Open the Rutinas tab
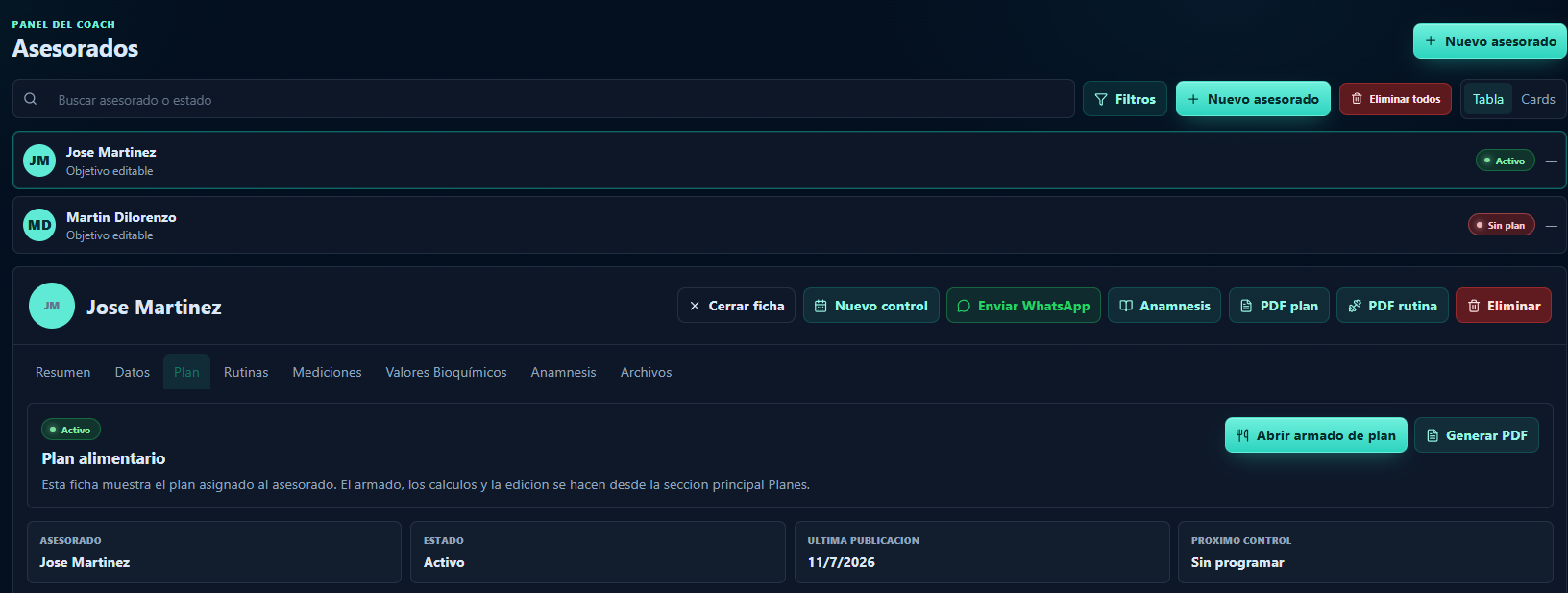Viewport: 1568px width, 593px height. coord(246,372)
